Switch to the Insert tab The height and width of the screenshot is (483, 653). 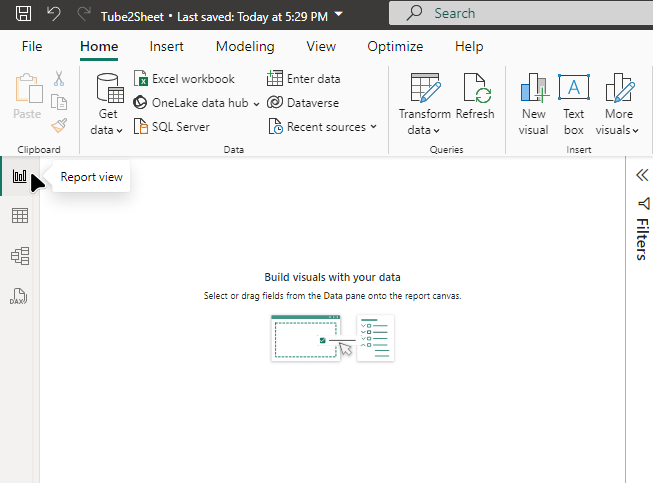coord(166,47)
